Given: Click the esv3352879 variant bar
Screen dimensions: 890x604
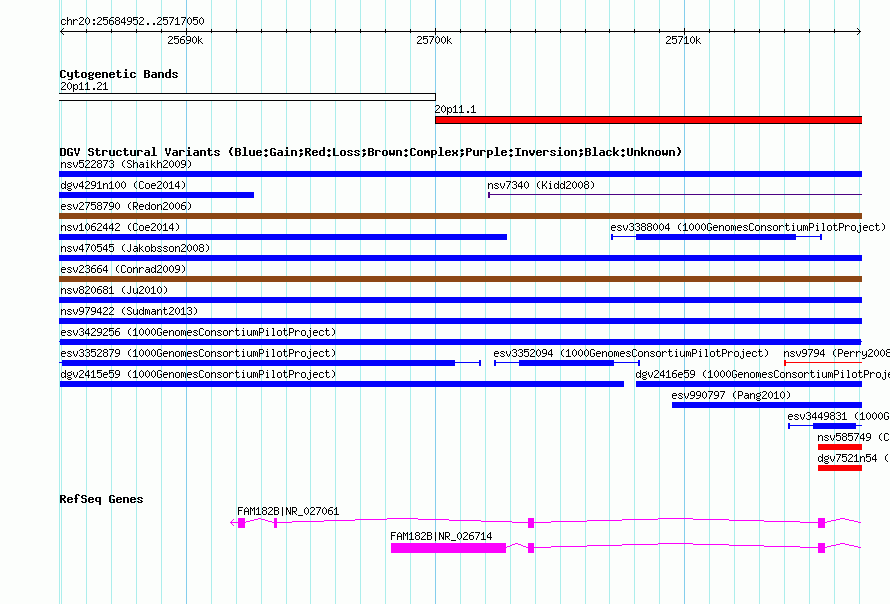Looking at the screenshot, I should (270, 363).
